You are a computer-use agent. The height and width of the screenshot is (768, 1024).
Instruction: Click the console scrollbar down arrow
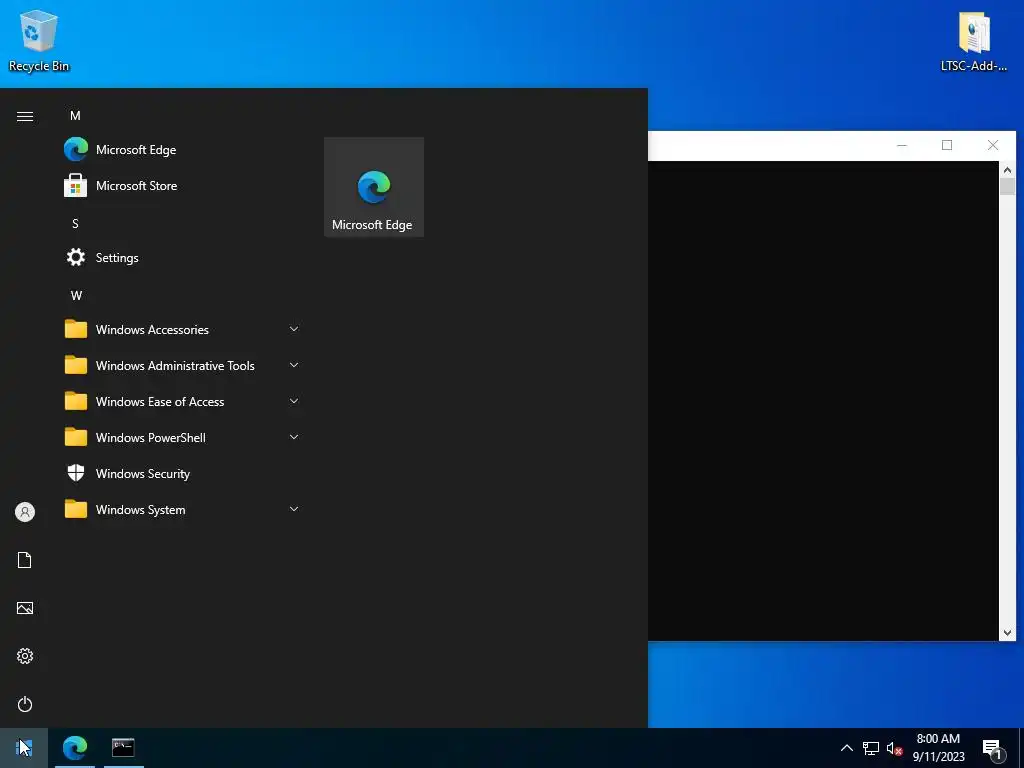(x=1007, y=632)
